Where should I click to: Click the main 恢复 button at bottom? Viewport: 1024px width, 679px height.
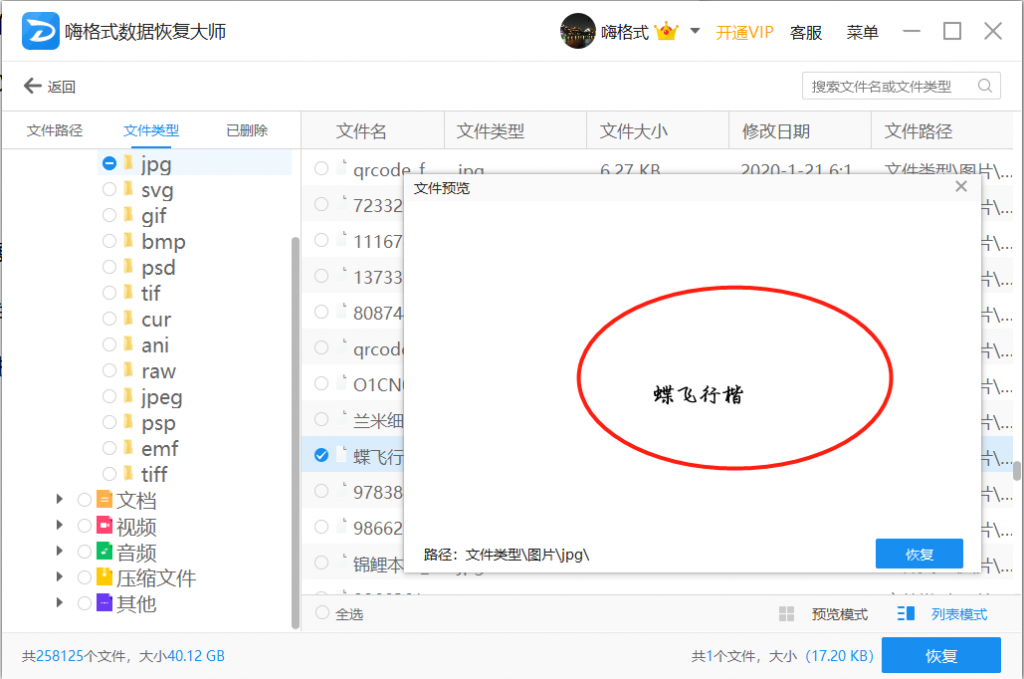coord(941,655)
